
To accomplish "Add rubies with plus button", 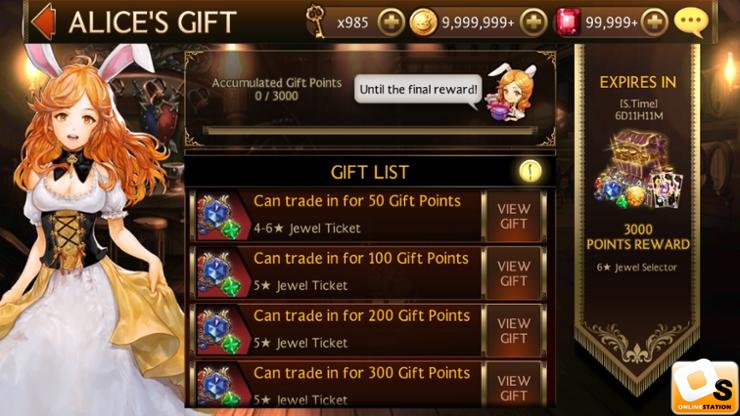I will pyautogui.click(x=655, y=22).
